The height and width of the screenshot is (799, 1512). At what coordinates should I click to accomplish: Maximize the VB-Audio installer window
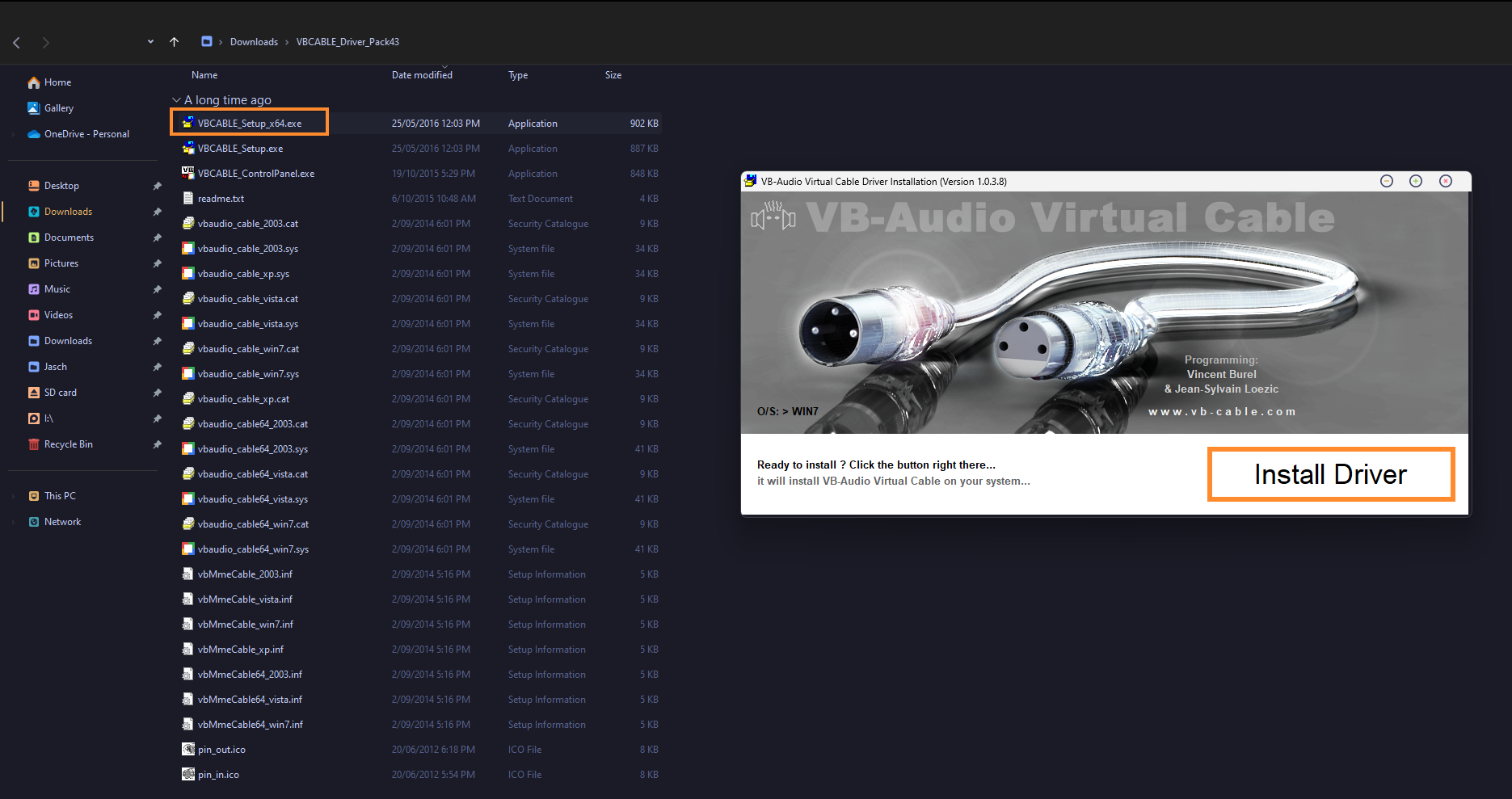click(x=1416, y=181)
